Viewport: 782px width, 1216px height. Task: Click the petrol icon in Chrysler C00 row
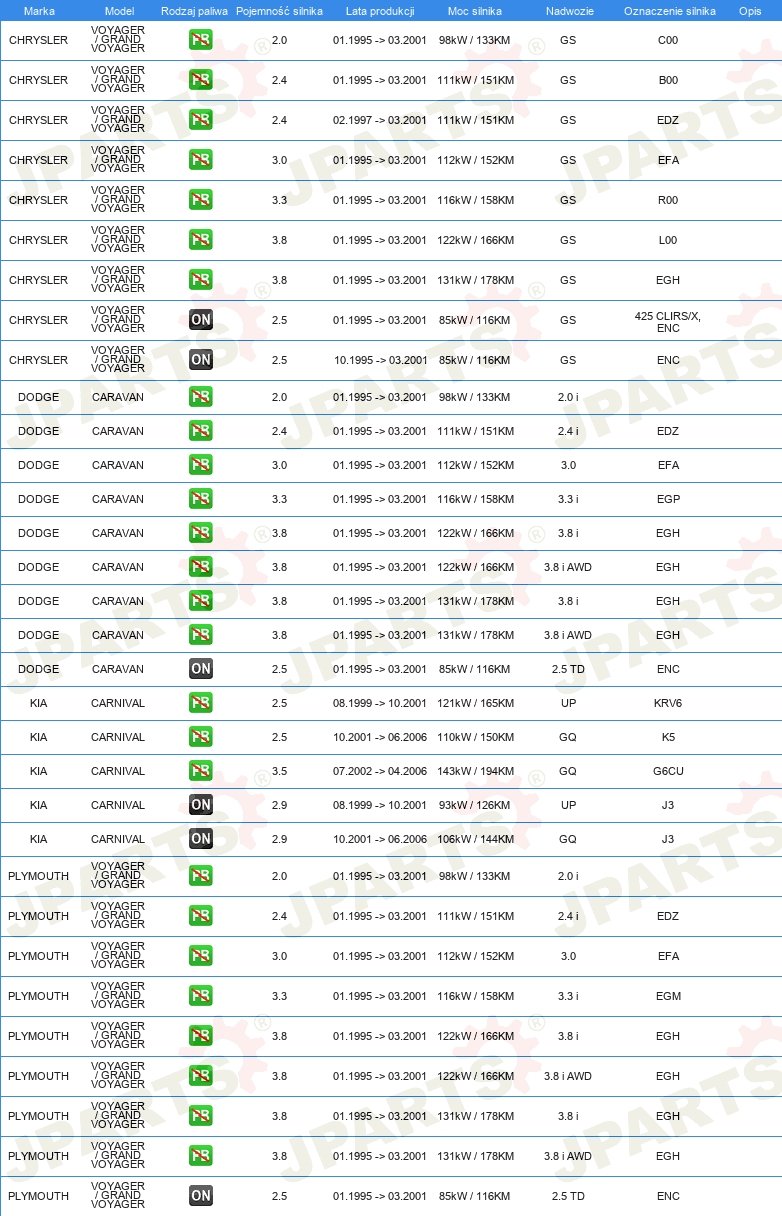(200, 40)
